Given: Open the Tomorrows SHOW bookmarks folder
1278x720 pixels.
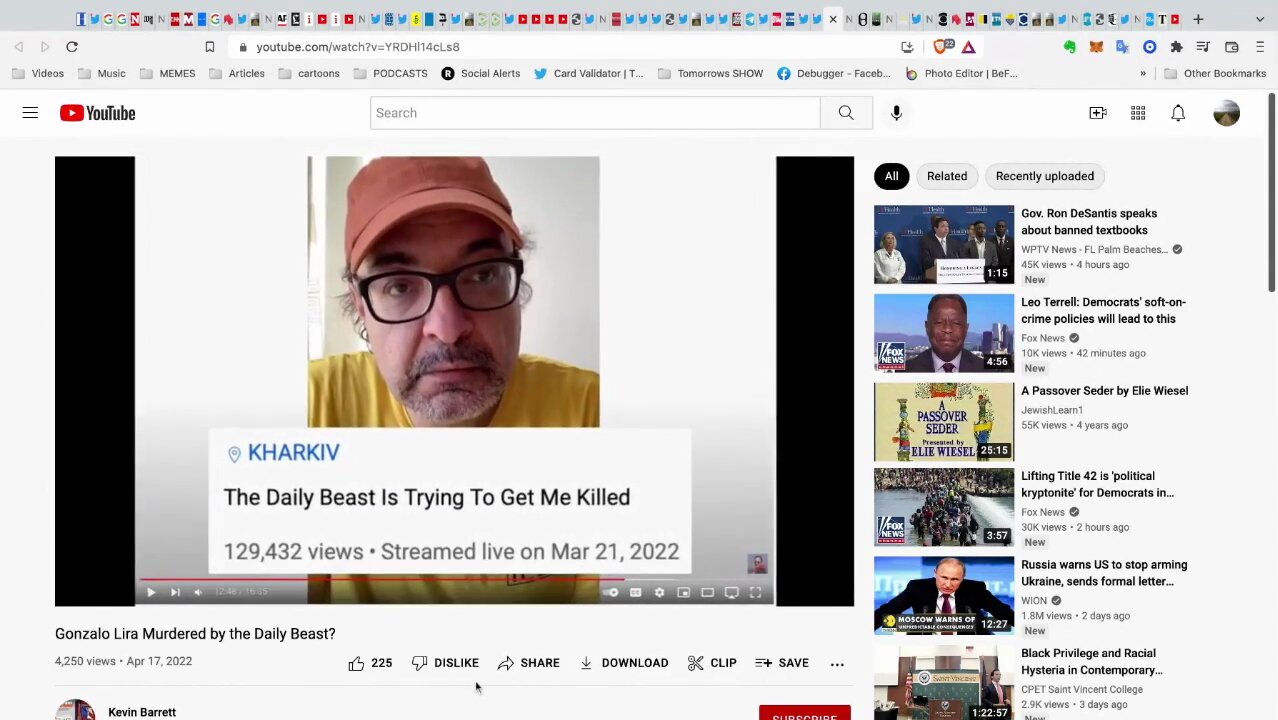Looking at the screenshot, I should click(x=710, y=73).
